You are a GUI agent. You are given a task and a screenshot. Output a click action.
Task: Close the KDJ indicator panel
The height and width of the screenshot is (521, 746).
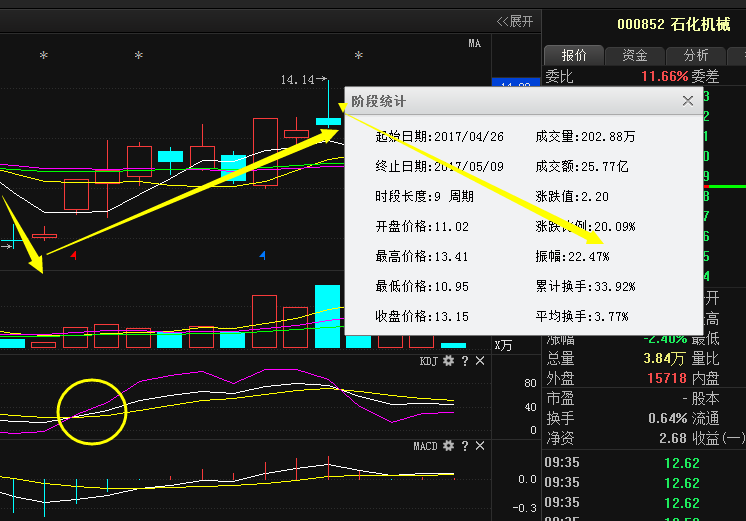click(480, 361)
